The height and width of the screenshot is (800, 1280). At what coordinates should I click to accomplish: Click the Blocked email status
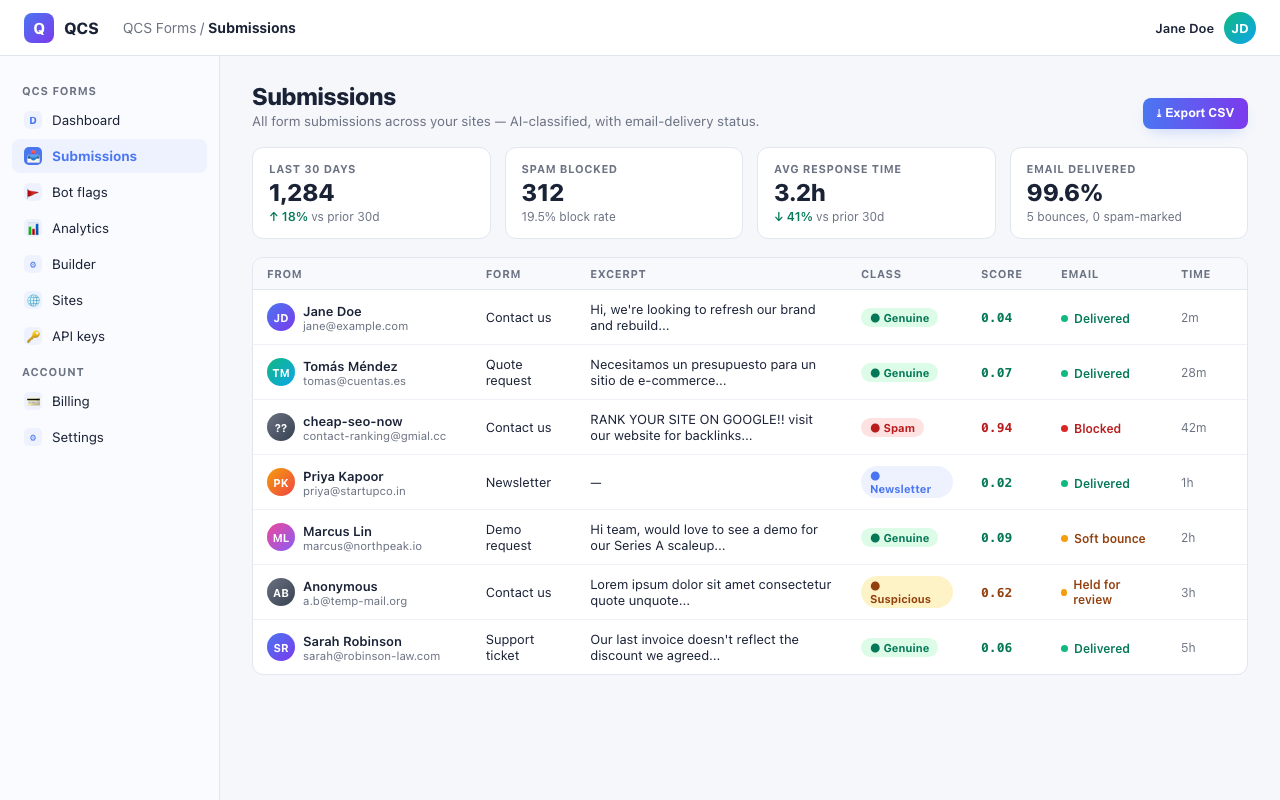(x=1091, y=428)
